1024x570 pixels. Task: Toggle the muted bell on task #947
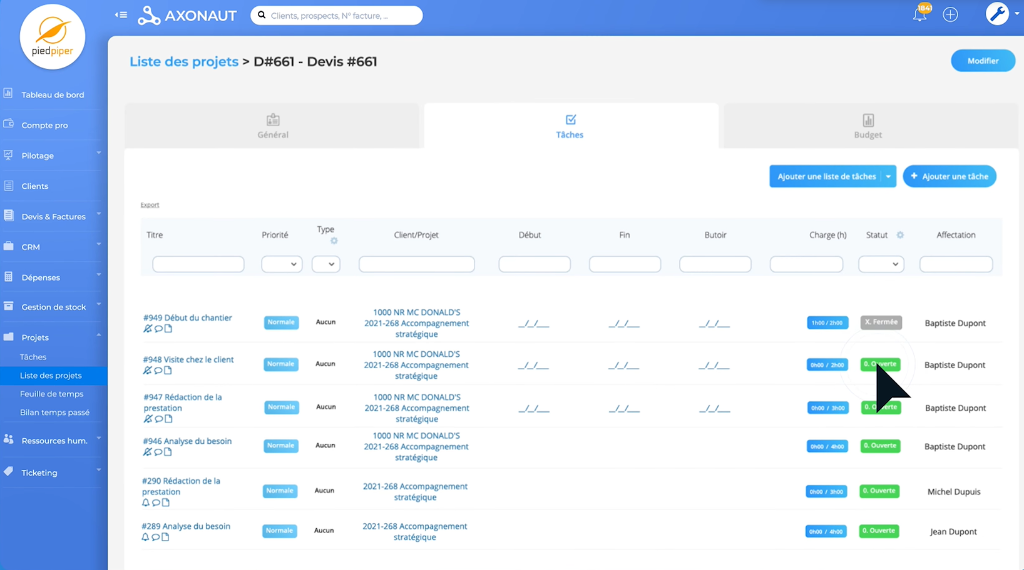(x=148, y=419)
